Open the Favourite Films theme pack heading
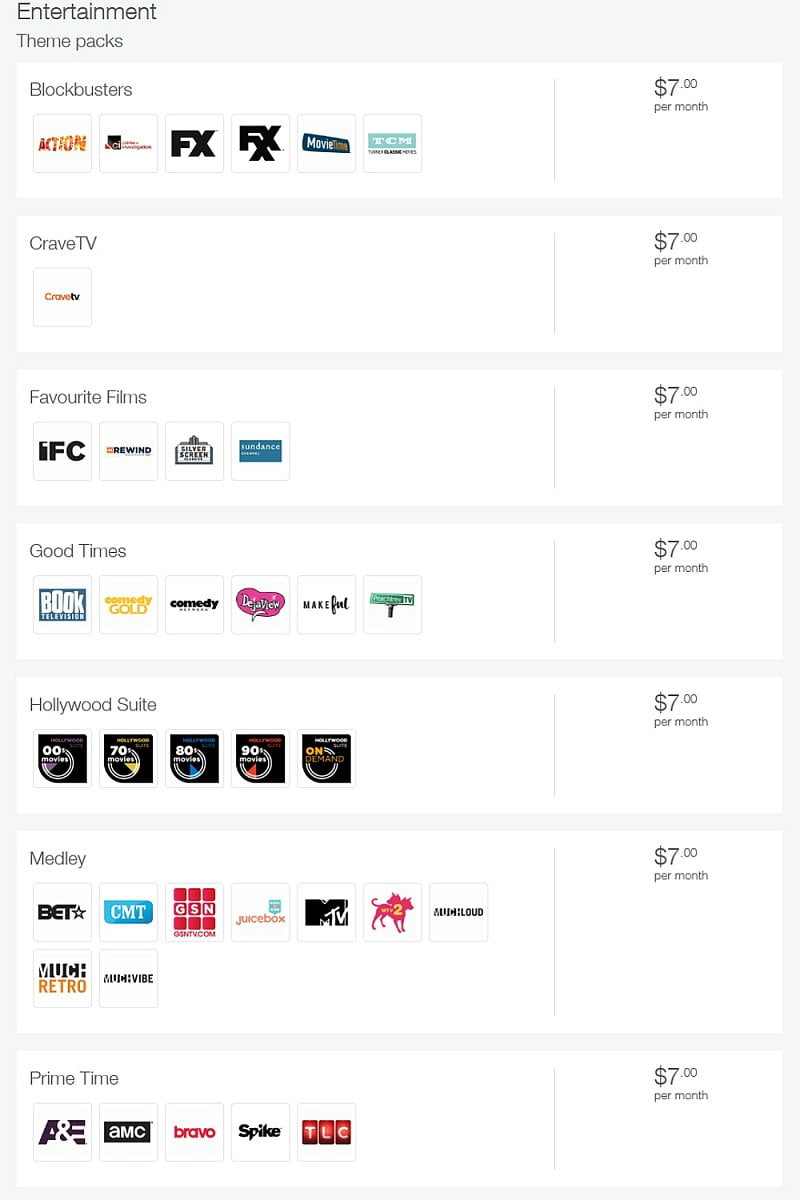Screen dimensions: 800x1200 [88, 397]
